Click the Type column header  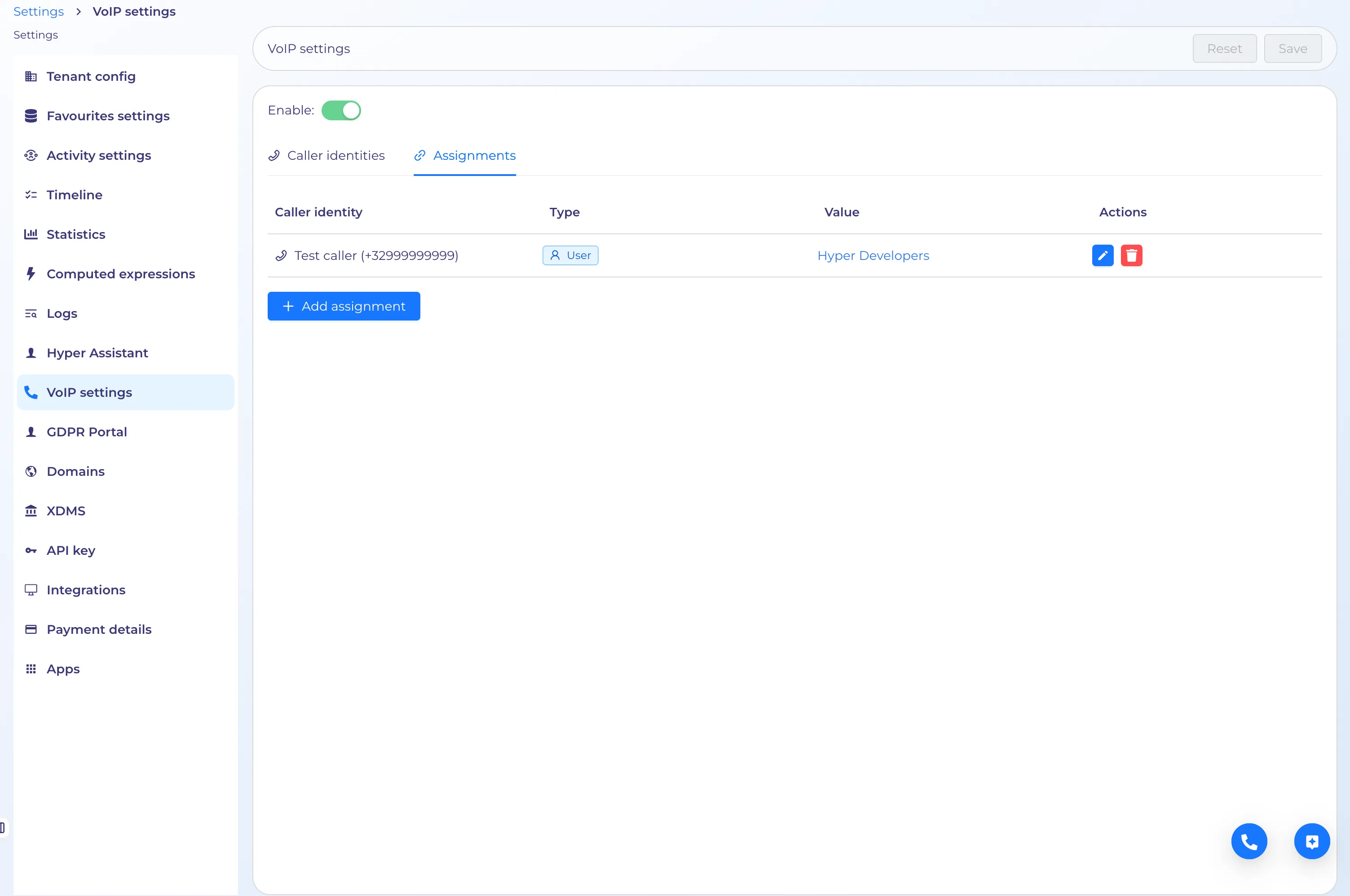[x=564, y=212]
